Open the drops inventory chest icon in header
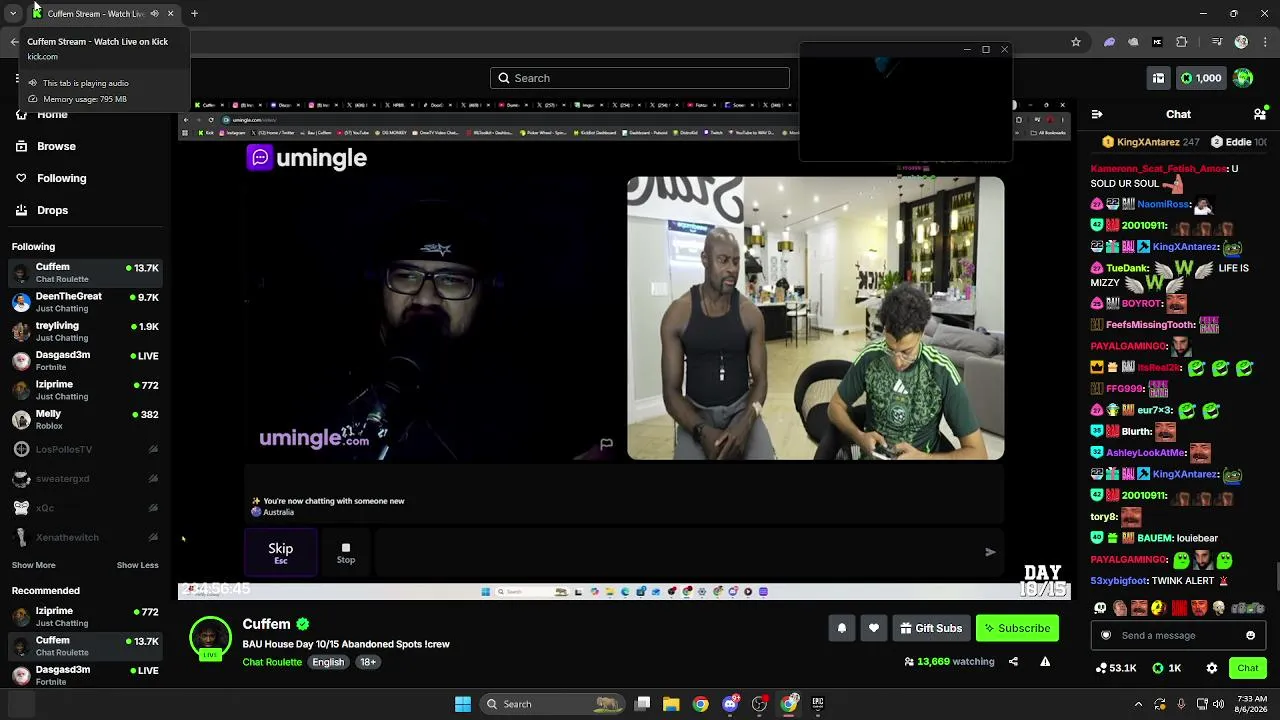Image resolution: width=1280 pixels, height=720 pixels. coord(1158,78)
